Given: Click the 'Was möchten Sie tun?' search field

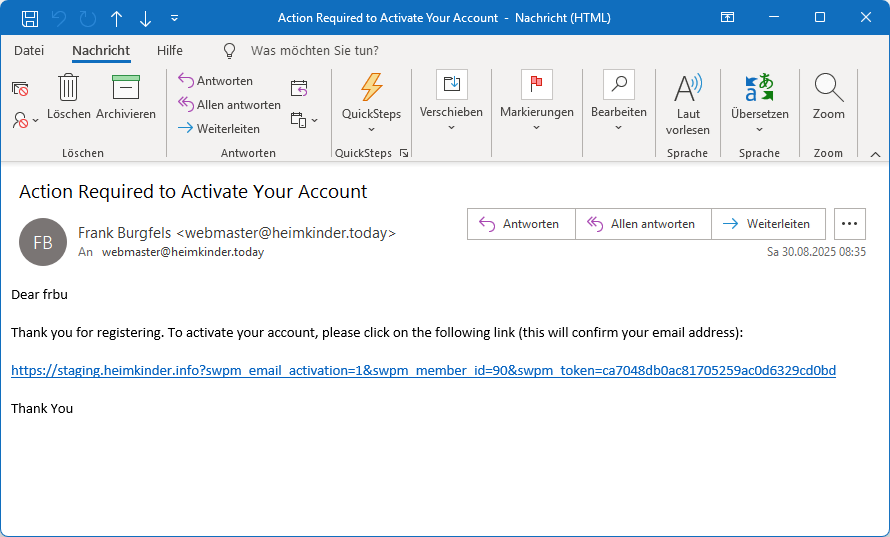Looking at the screenshot, I should click(x=314, y=50).
